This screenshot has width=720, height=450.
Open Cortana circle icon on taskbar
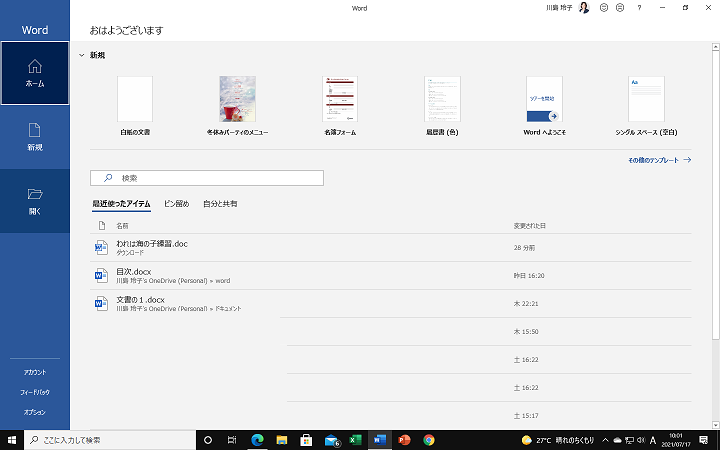click(x=208, y=440)
